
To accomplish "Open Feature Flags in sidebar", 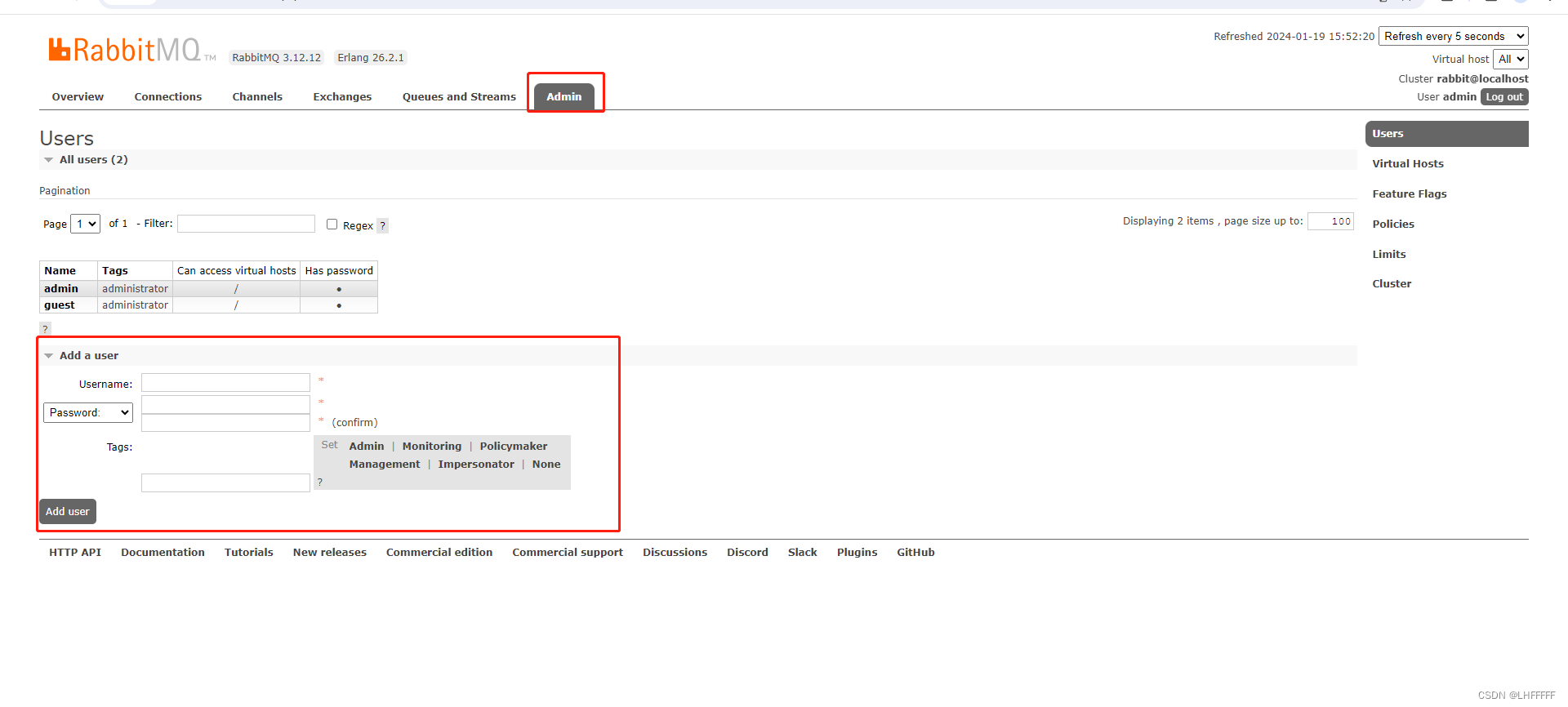I will coord(1410,193).
